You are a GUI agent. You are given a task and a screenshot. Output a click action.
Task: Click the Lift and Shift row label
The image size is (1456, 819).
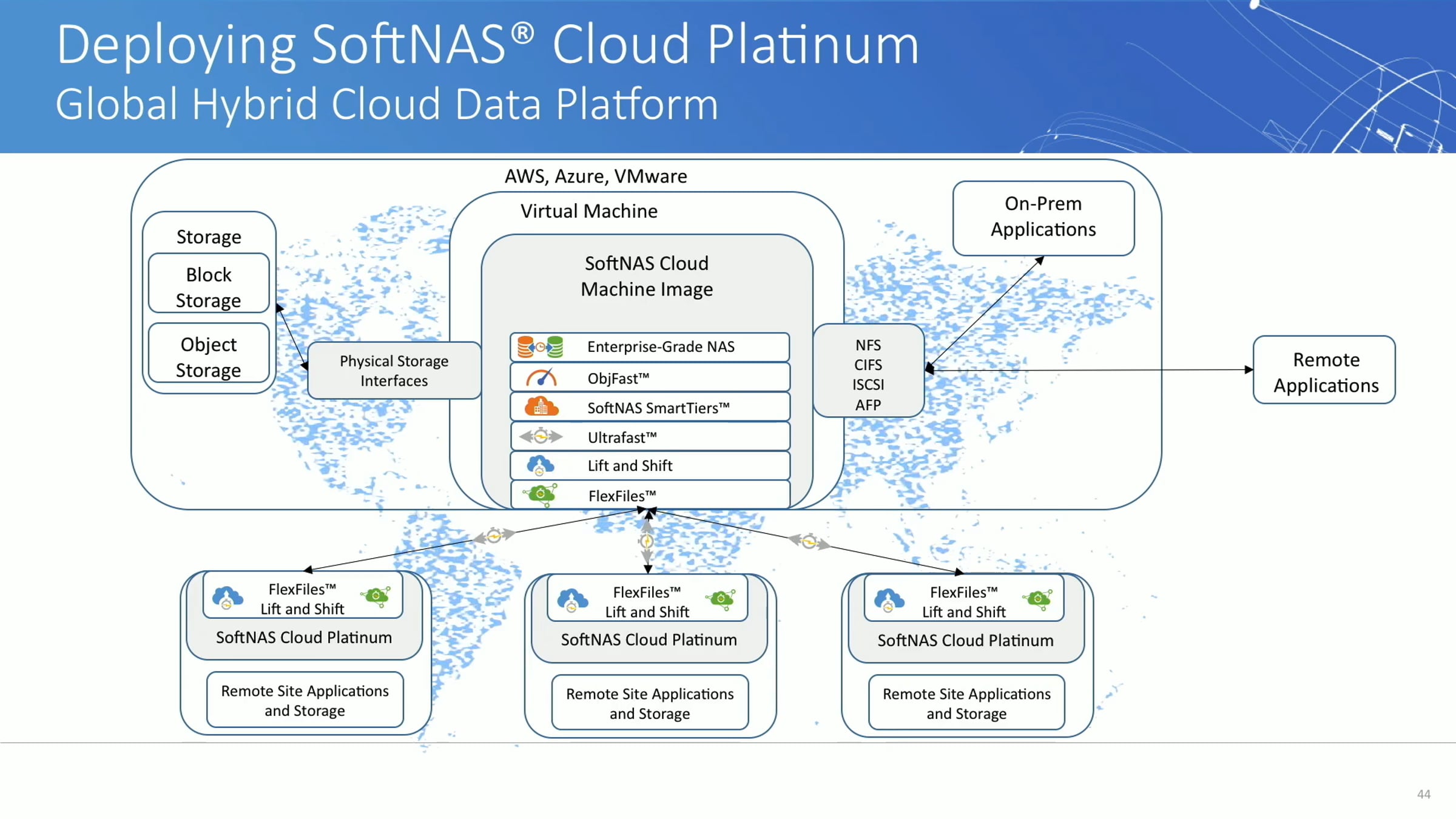click(x=630, y=465)
